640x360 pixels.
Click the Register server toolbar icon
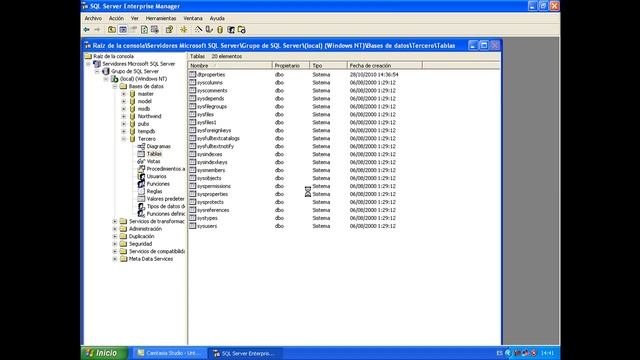(x=209, y=30)
